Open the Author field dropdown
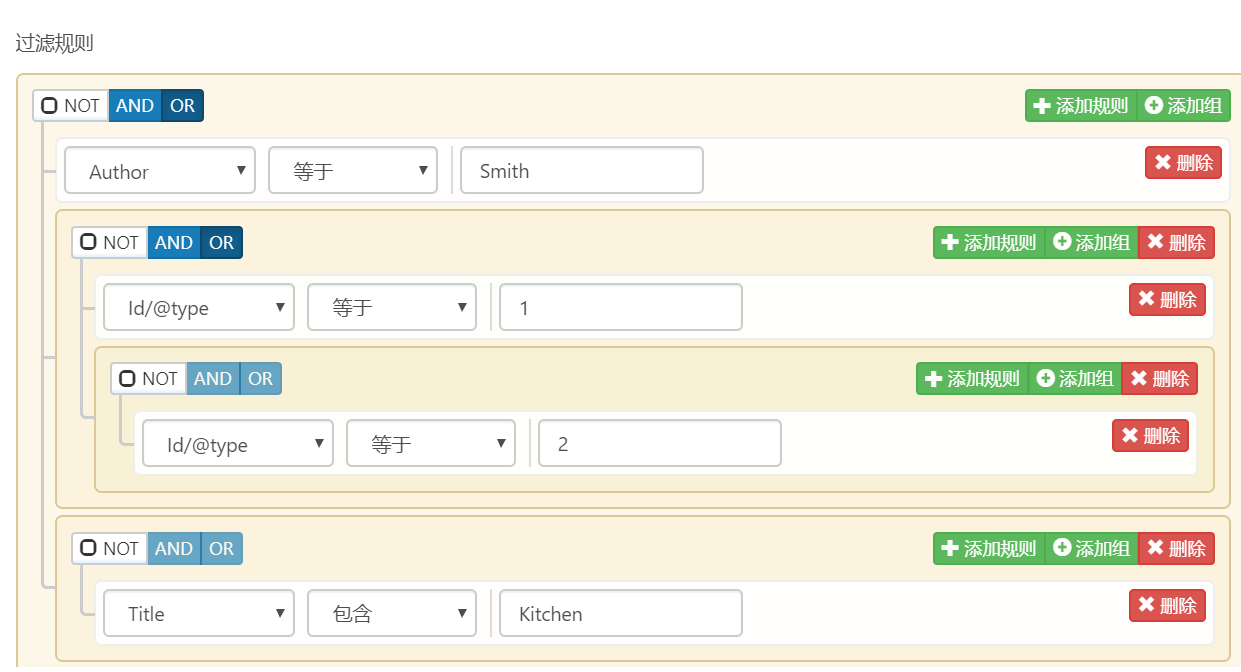 pos(160,171)
